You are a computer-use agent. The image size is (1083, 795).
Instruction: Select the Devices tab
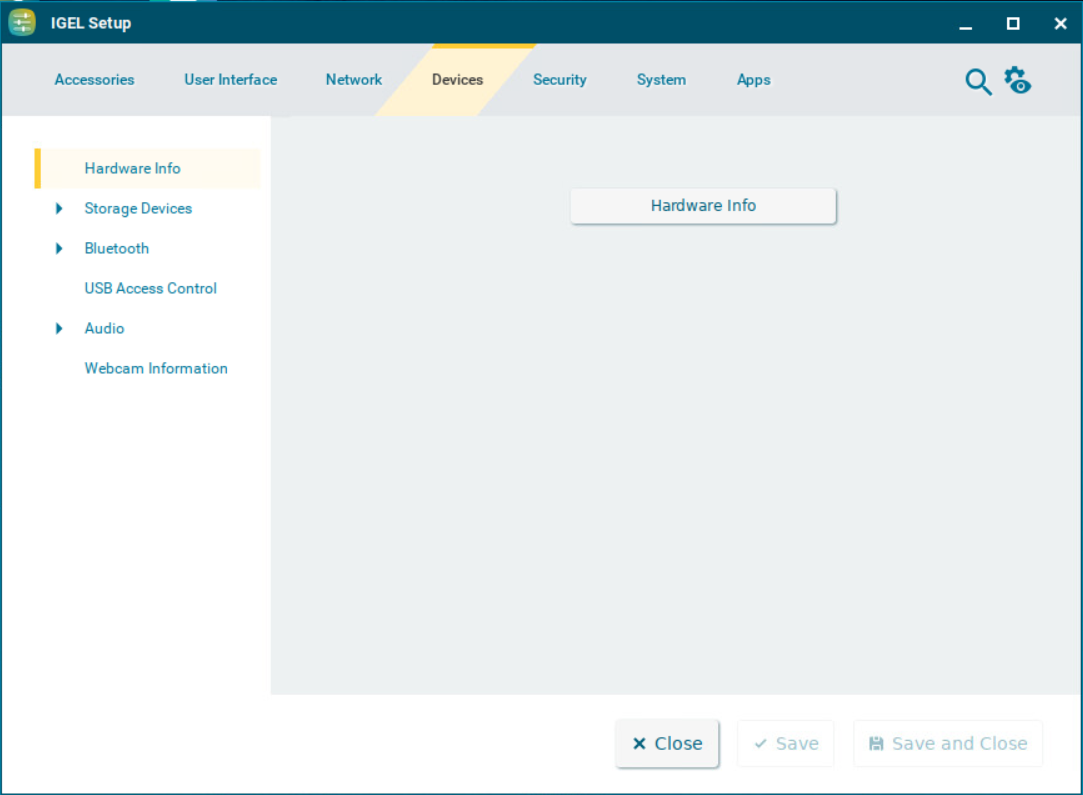(x=457, y=80)
